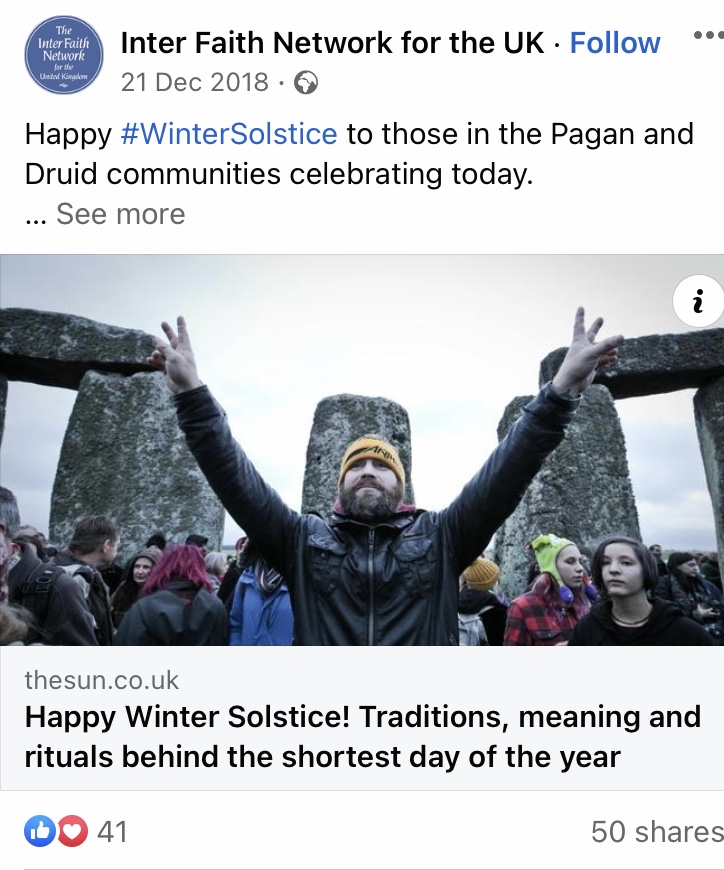View the 50 shares list

tap(656, 831)
